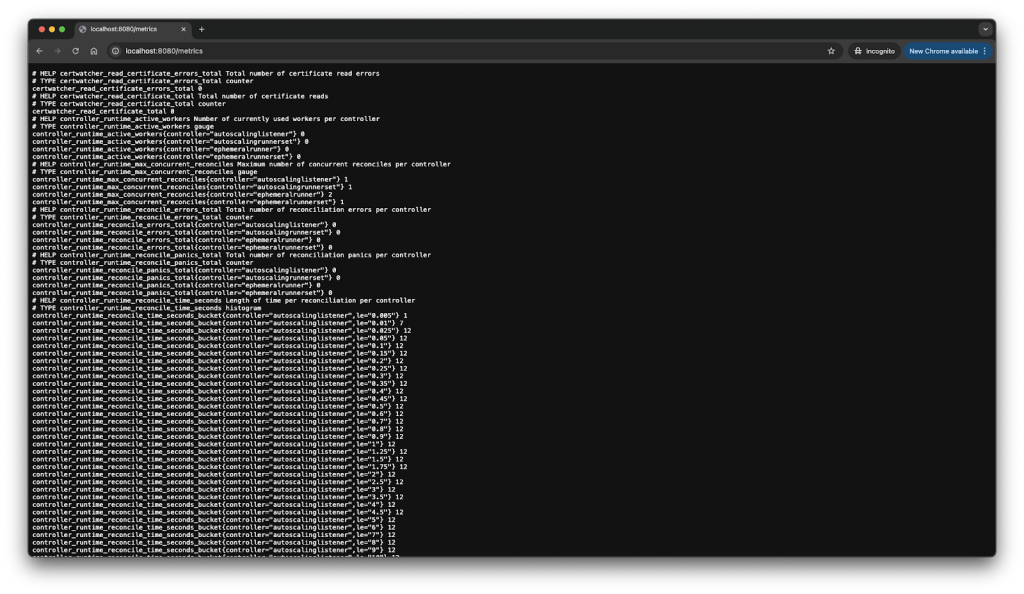
Task: Reload the metrics page
Action: point(75,51)
